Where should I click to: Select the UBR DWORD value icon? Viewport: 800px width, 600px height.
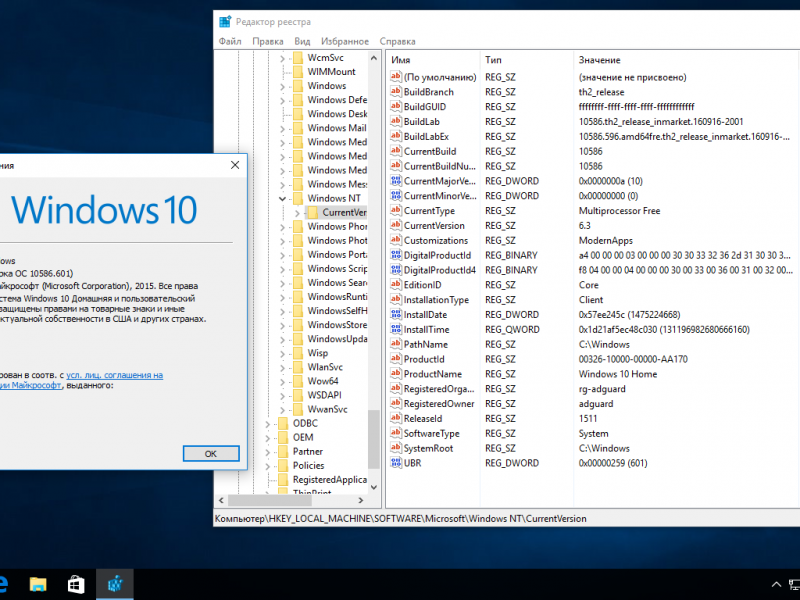click(x=395, y=463)
